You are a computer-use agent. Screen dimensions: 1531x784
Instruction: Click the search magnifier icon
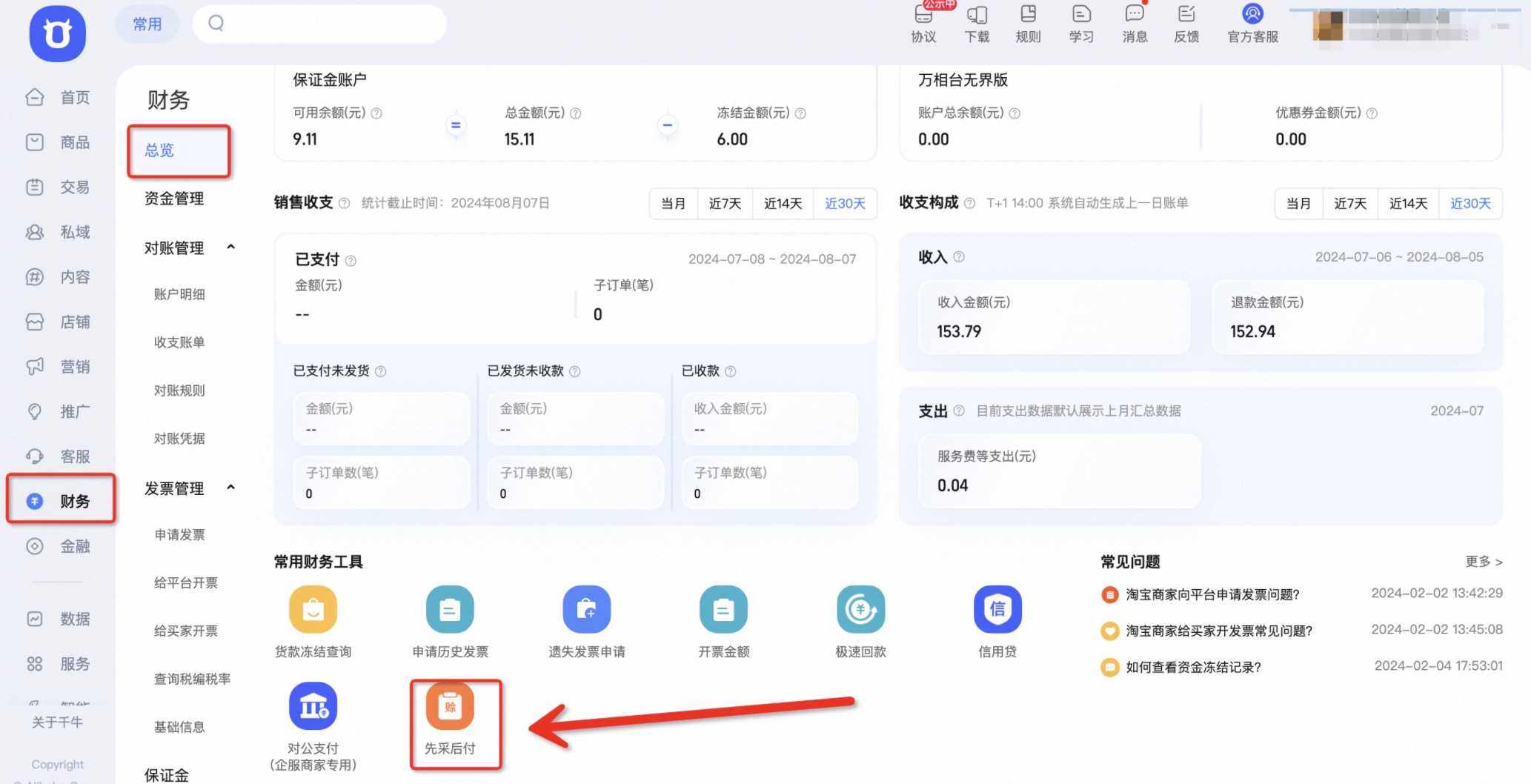(216, 23)
